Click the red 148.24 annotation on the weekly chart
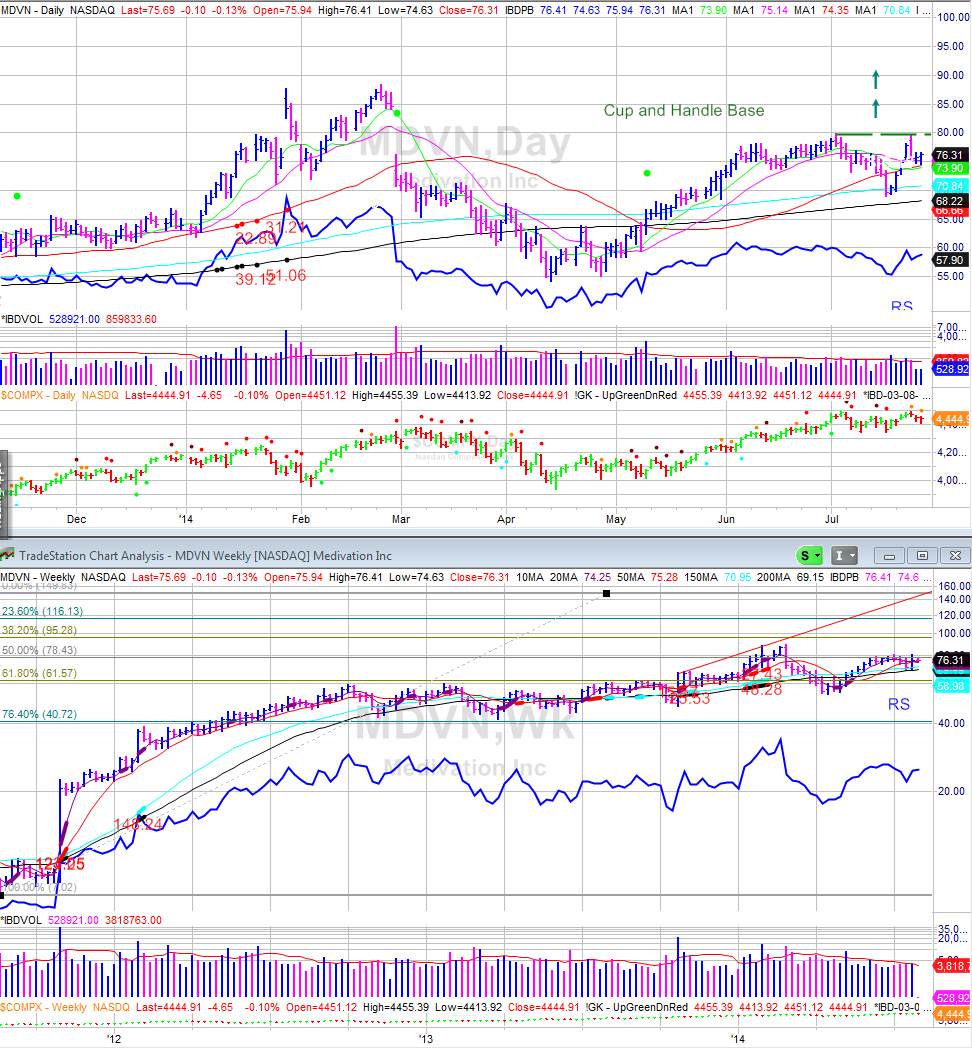The image size is (972, 1048). [x=138, y=824]
